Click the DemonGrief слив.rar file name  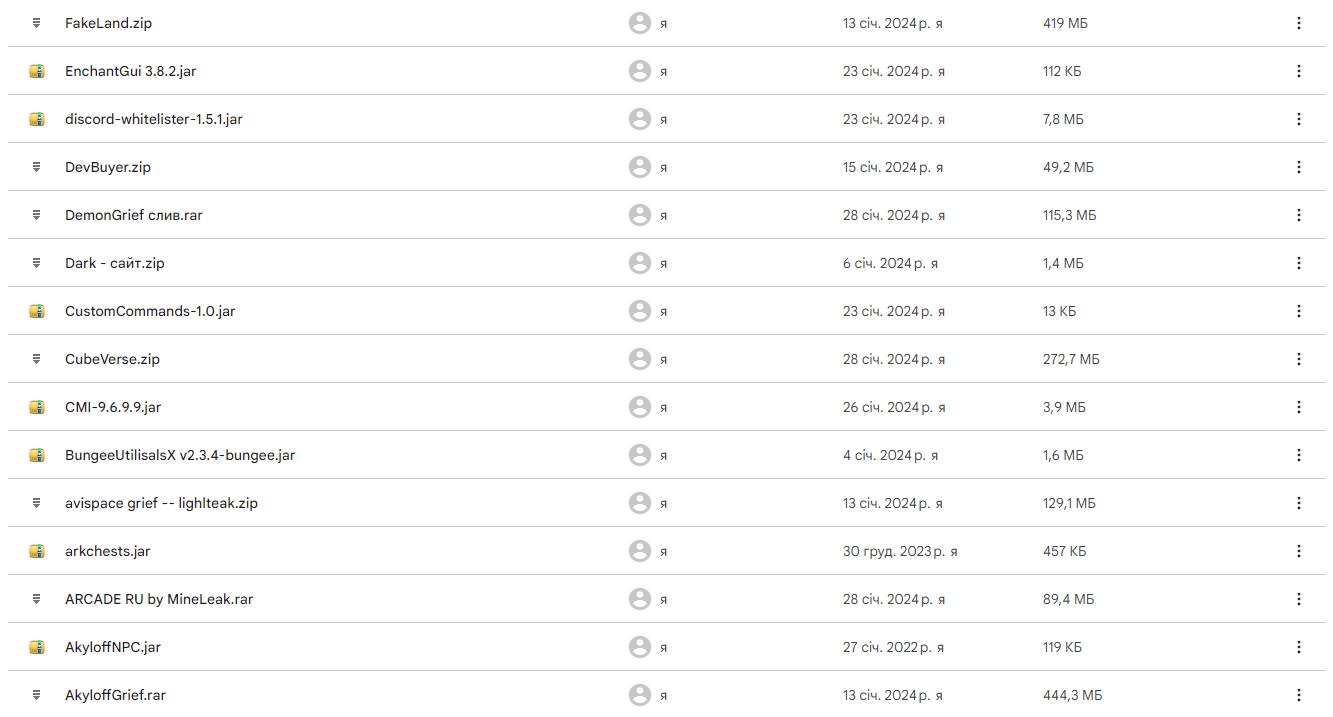(134, 215)
